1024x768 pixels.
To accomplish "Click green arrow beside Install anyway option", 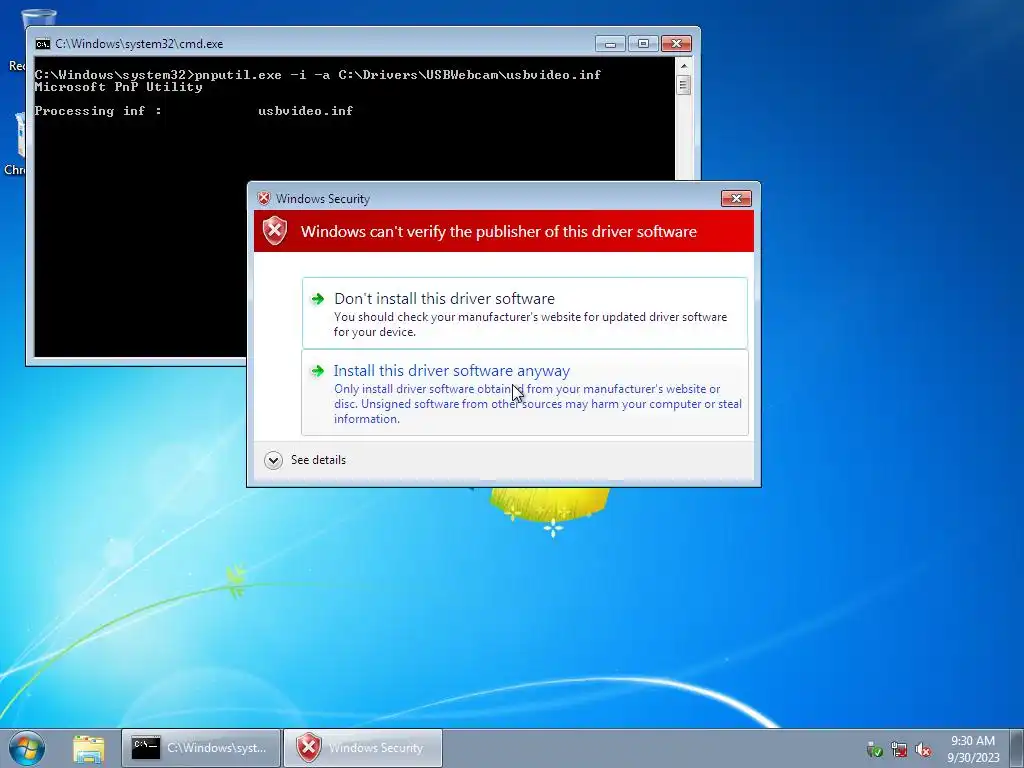I will point(317,371).
